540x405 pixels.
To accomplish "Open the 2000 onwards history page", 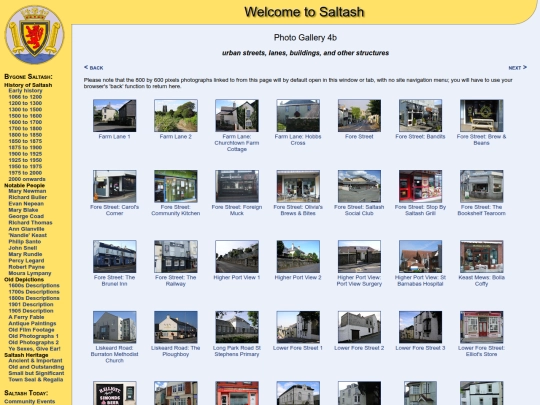I will click(27, 179).
